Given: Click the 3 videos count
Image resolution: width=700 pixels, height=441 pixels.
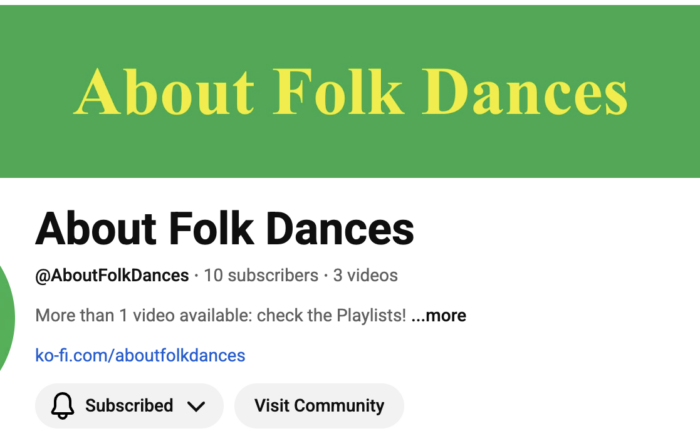Looking at the screenshot, I should [366, 275].
